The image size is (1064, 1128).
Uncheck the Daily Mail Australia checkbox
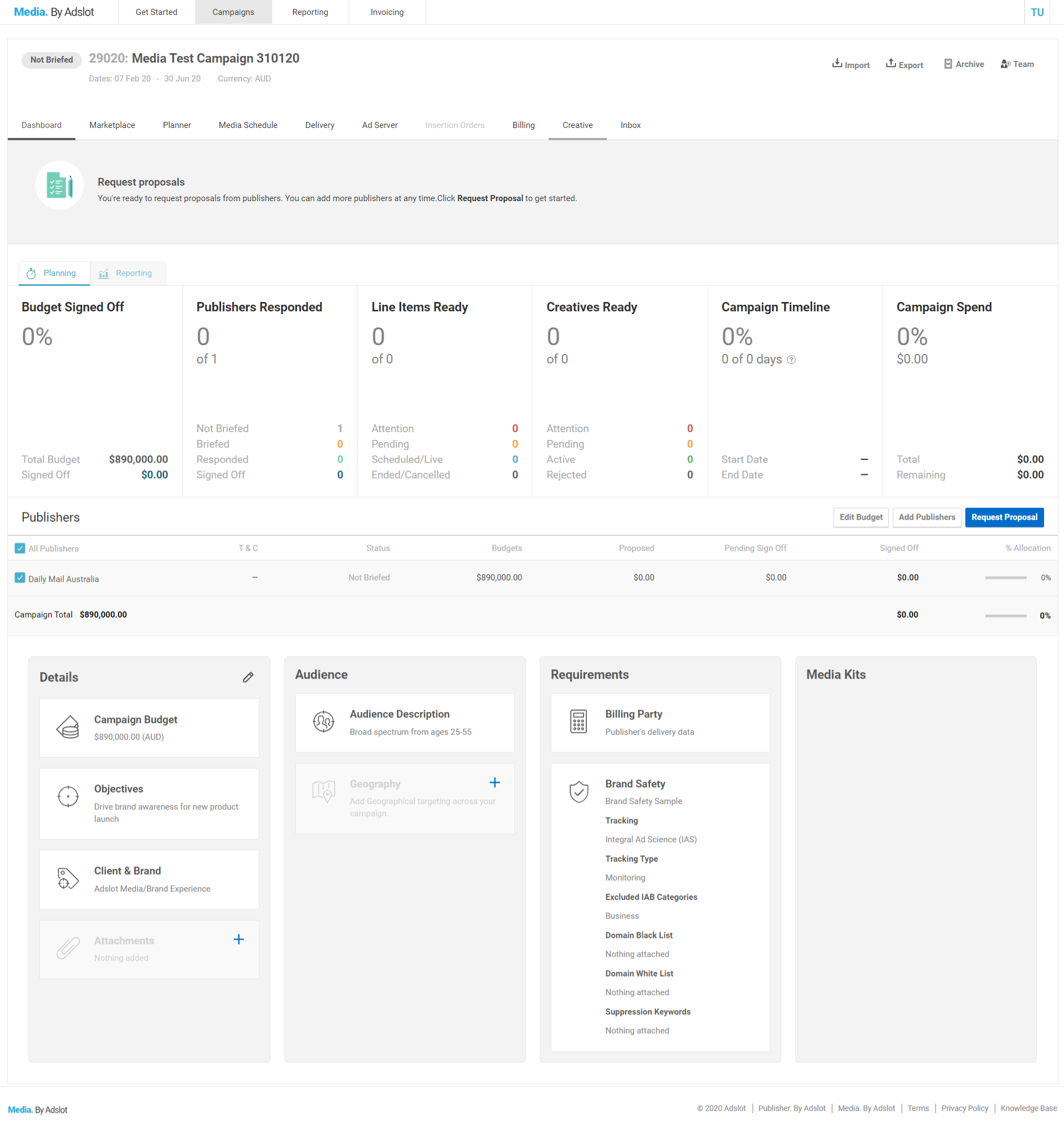click(20, 578)
